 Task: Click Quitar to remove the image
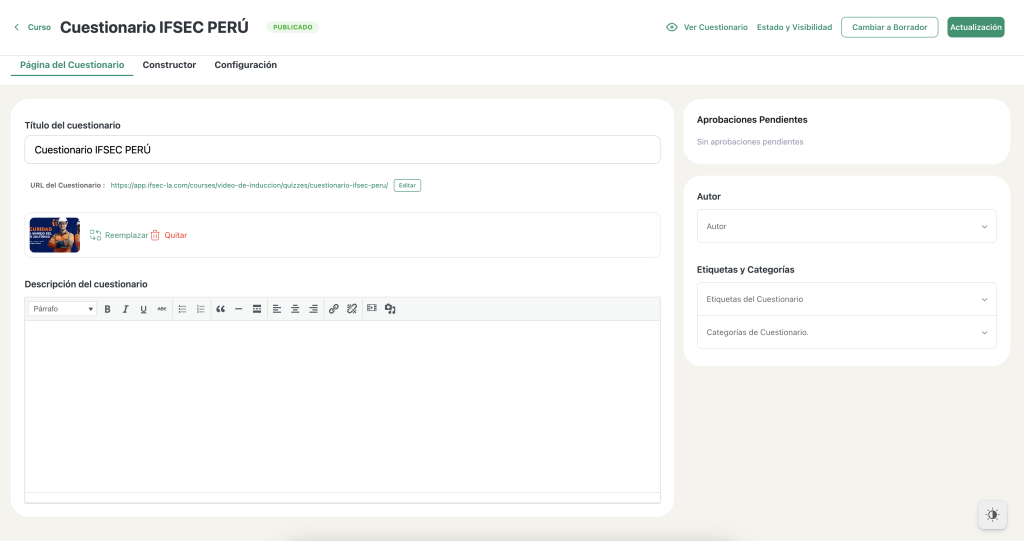pos(176,235)
